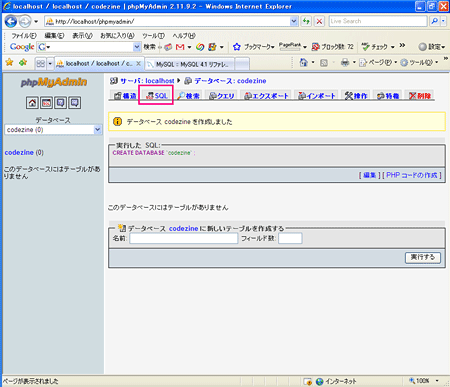This screenshot has height=387, width=450.
Task: Click the Live Search magnifier button
Action: (435, 21)
